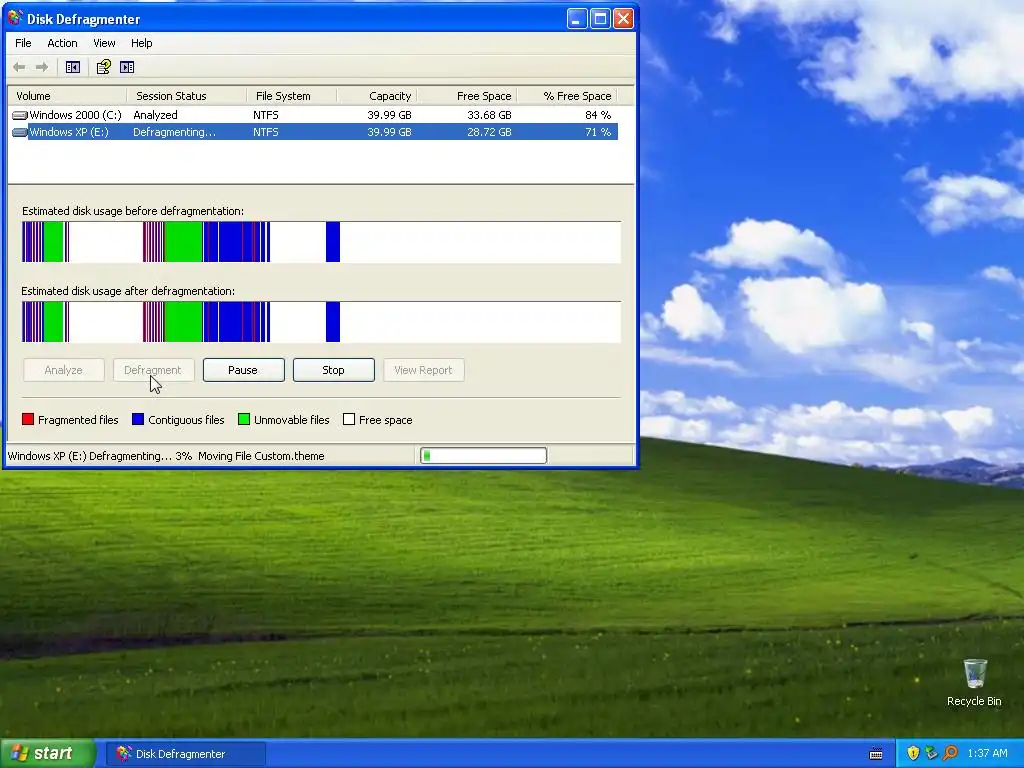Click the security shield tray icon
The height and width of the screenshot is (768, 1024).
pos(913,753)
